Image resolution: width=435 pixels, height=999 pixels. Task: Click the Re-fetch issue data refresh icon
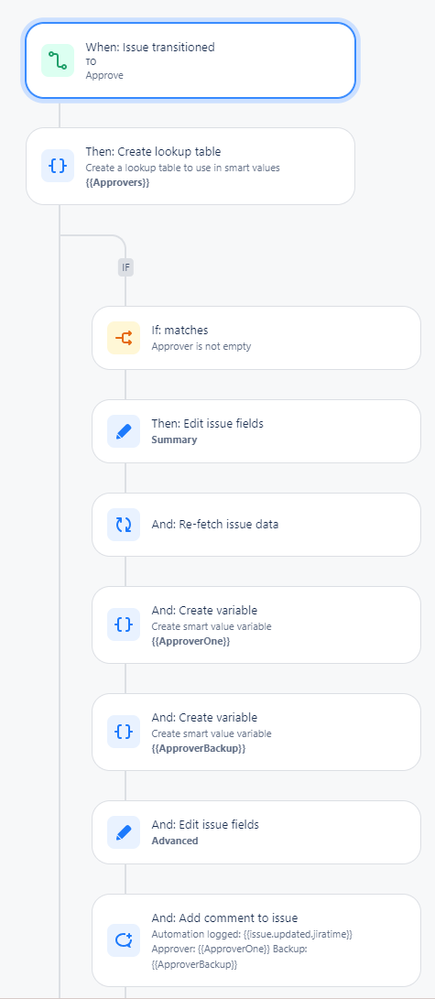point(124,524)
